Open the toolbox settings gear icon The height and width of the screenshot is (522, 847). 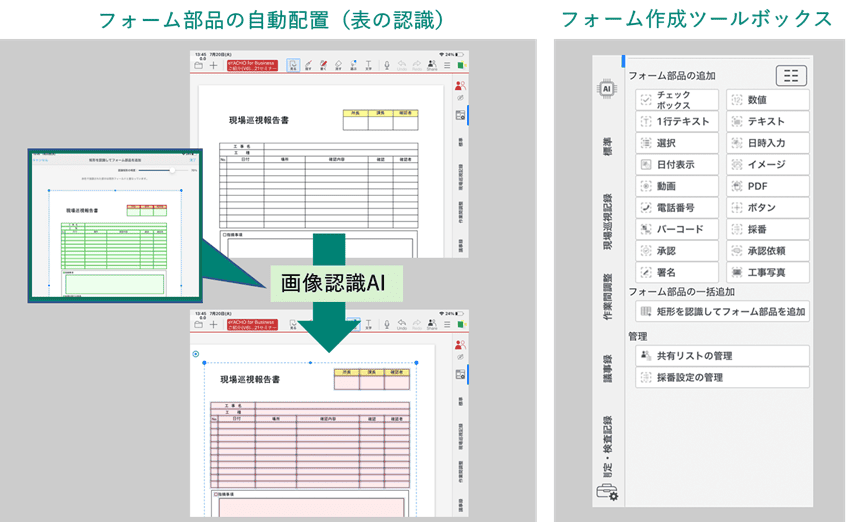pos(607,491)
